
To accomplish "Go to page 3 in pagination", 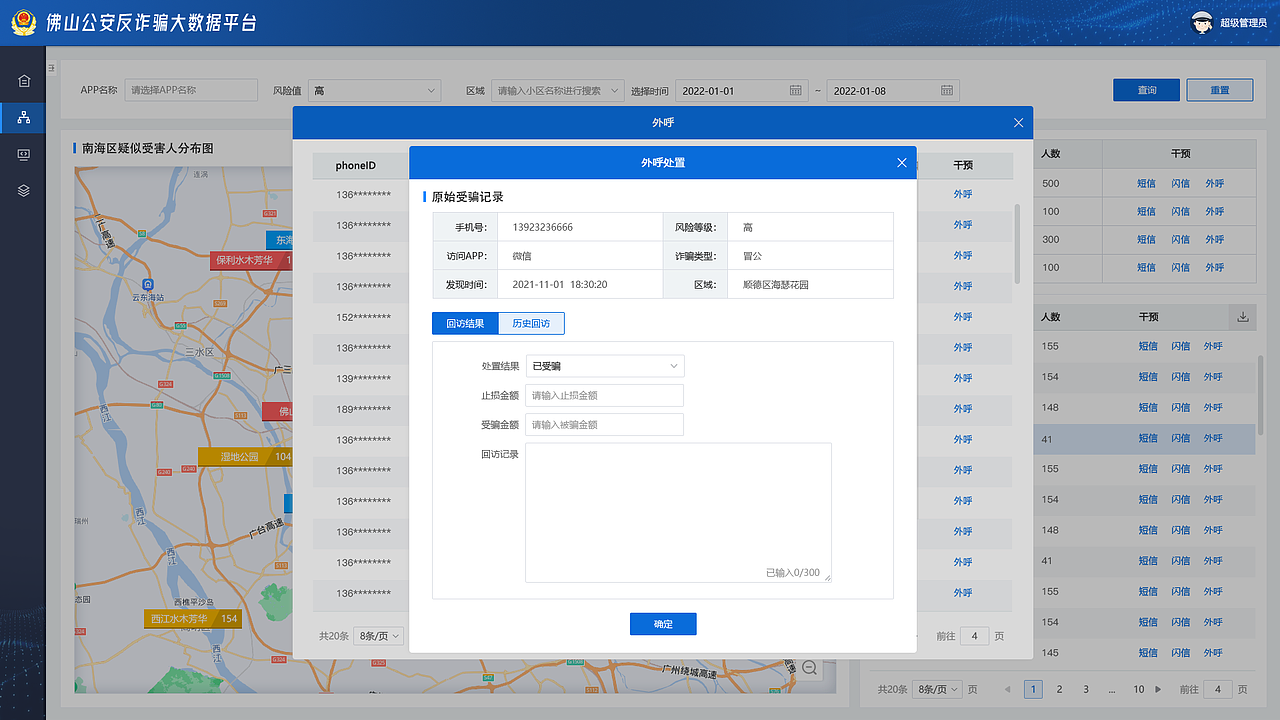I will (x=1086, y=689).
